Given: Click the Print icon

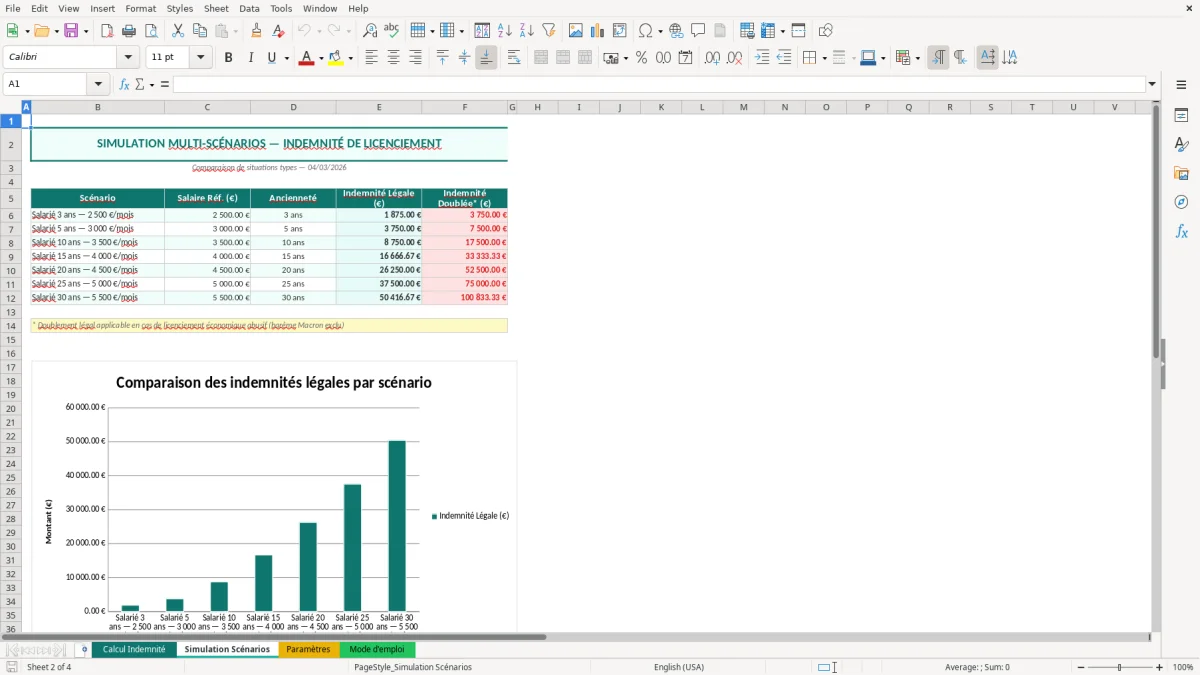Looking at the screenshot, I should click(x=129, y=31).
